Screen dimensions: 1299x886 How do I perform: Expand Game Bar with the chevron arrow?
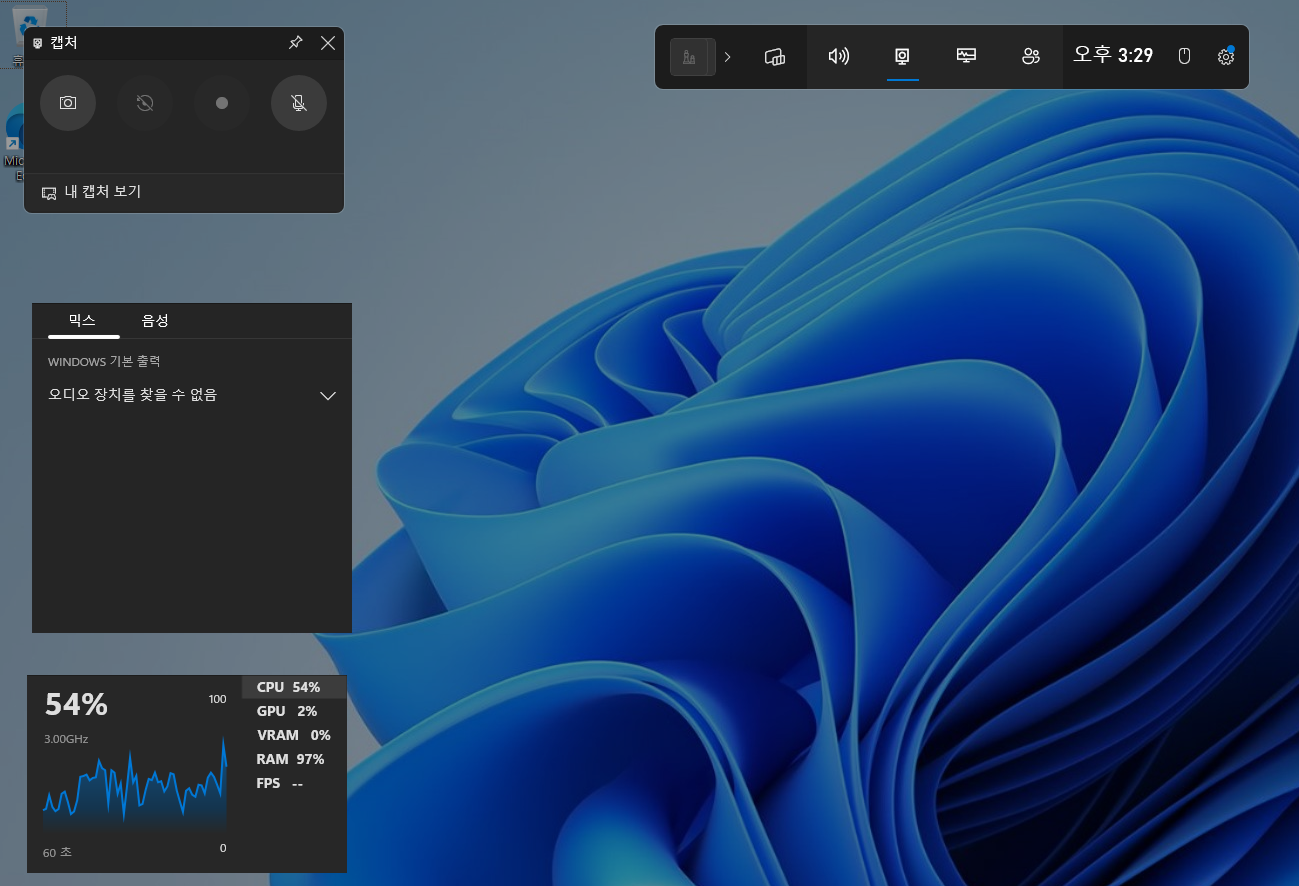click(x=728, y=57)
